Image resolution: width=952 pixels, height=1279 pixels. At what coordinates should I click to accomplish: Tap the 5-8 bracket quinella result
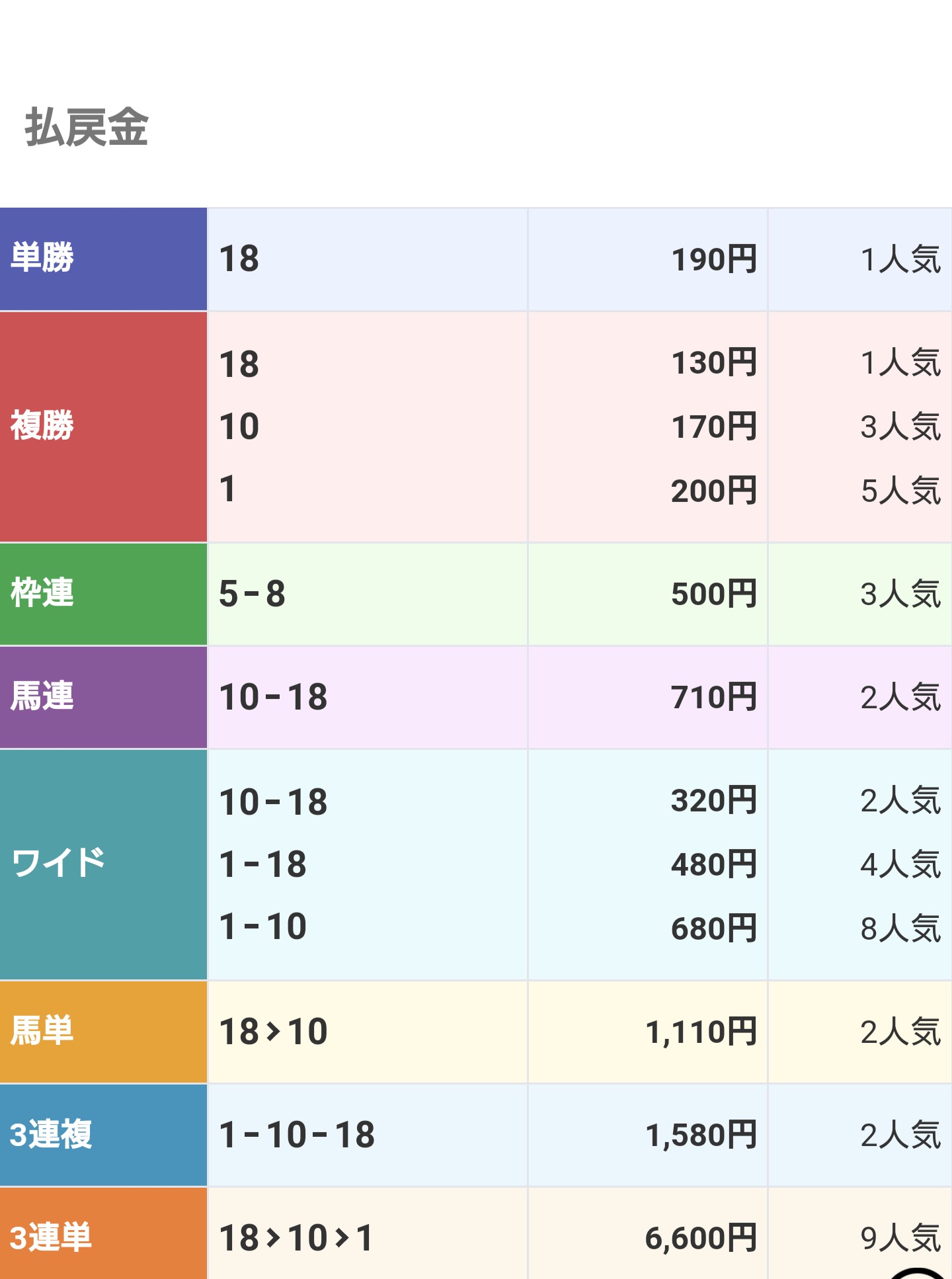pyautogui.click(x=253, y=594)
